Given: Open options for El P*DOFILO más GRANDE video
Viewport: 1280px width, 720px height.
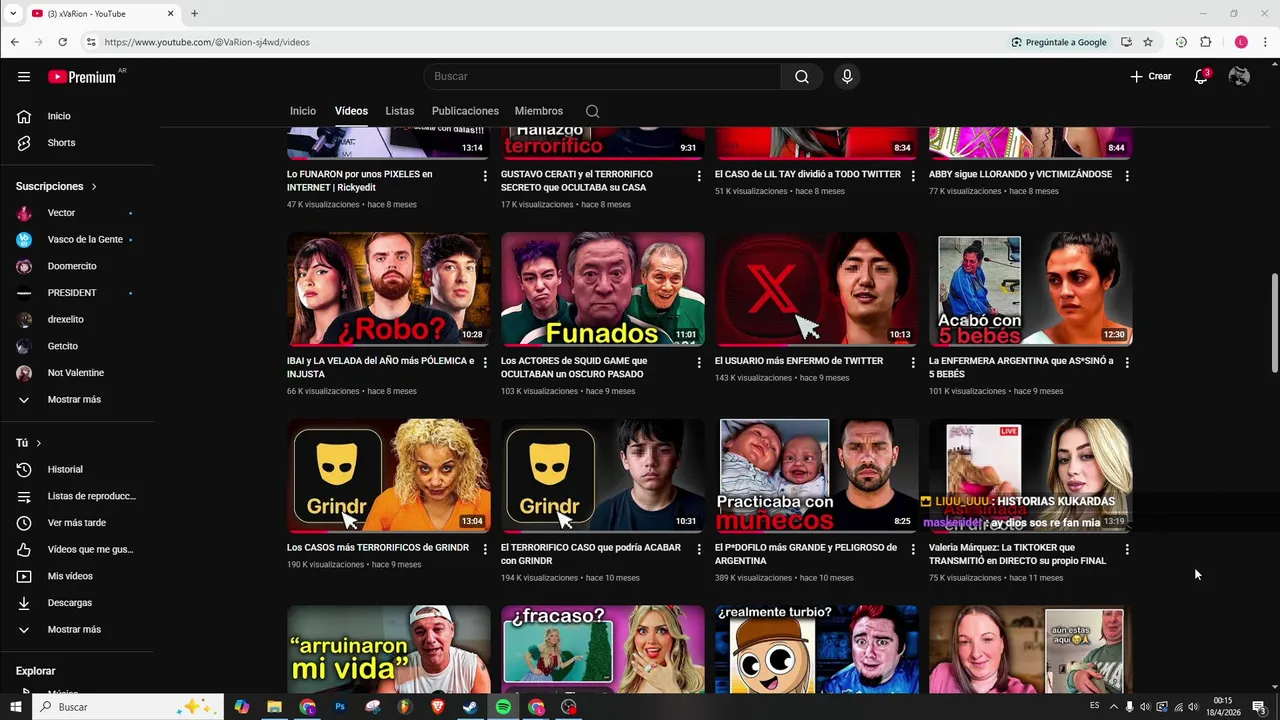Looking at the screenshot, I should [913, 549].
